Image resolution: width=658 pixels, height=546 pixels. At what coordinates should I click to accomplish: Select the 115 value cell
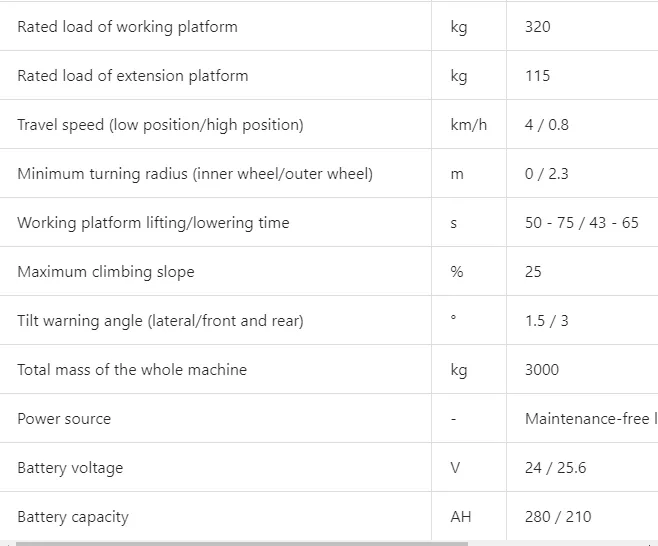pyautogui.click(x=537, y=76)
